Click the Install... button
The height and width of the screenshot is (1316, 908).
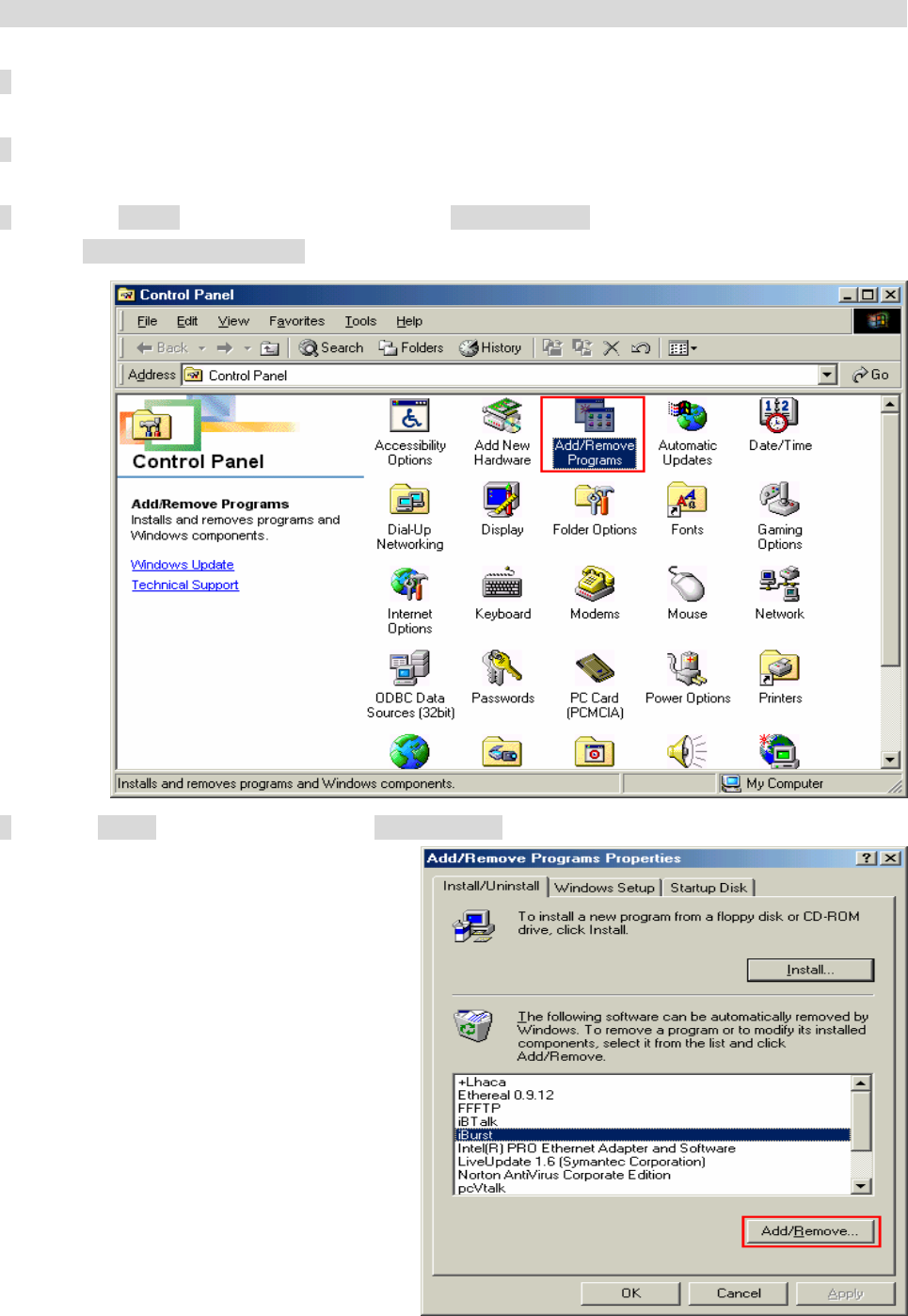[810, 970]
